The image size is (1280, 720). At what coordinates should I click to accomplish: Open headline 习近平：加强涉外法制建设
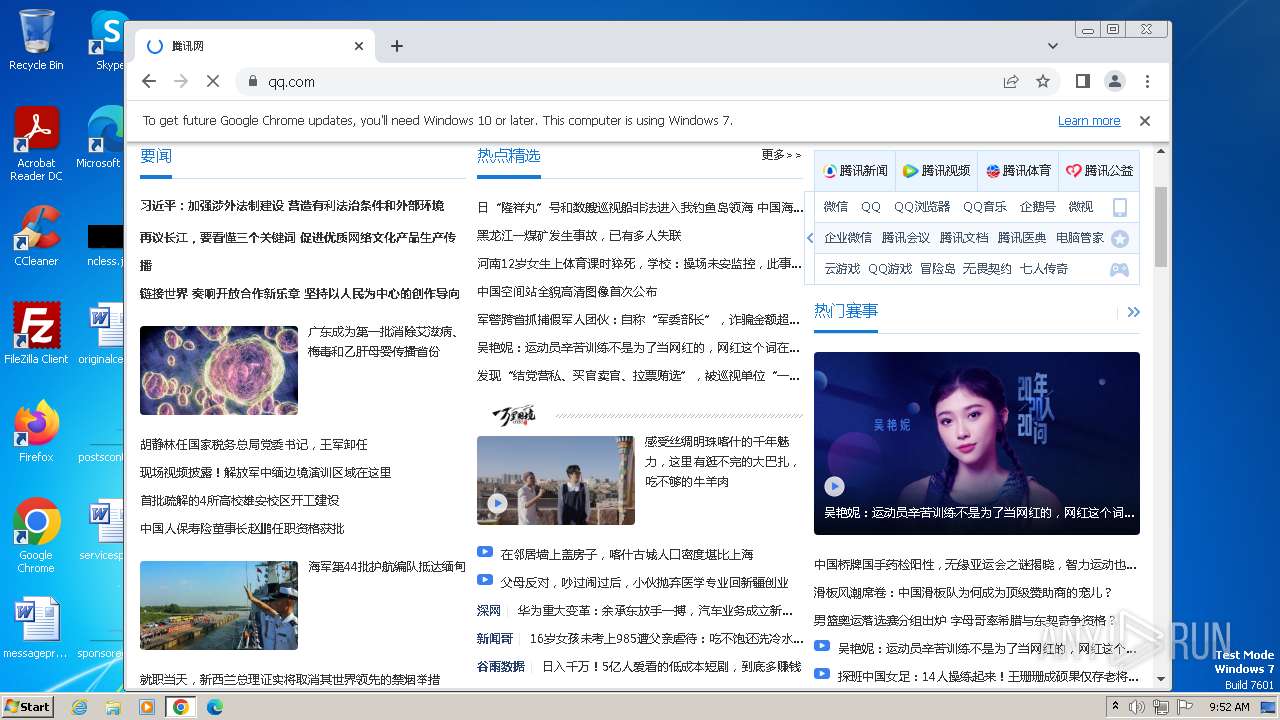[292, 206]
